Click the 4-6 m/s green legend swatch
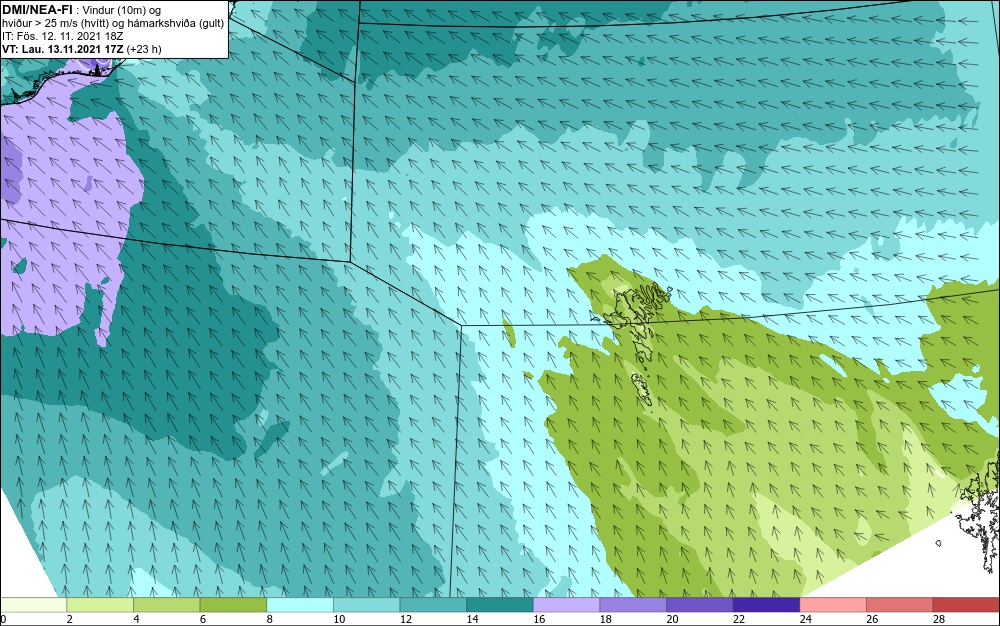Screen dimensions: 1000x626 click(x=166, y=605)
